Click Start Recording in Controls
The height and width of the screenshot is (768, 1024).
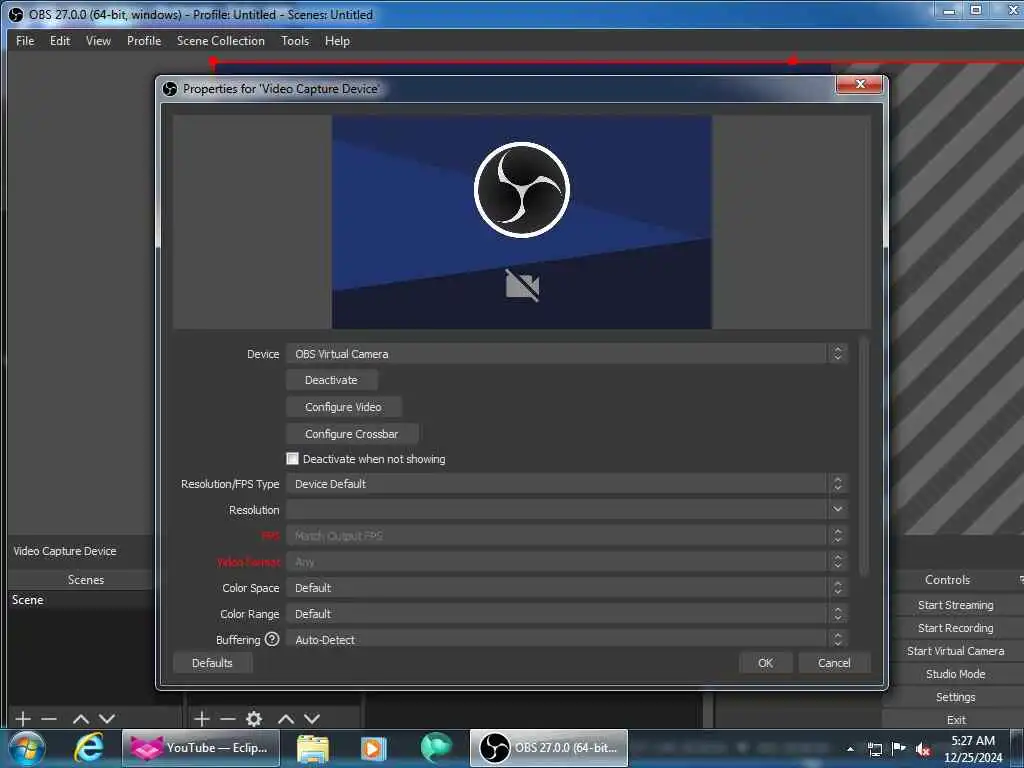(x=955, y=628)
